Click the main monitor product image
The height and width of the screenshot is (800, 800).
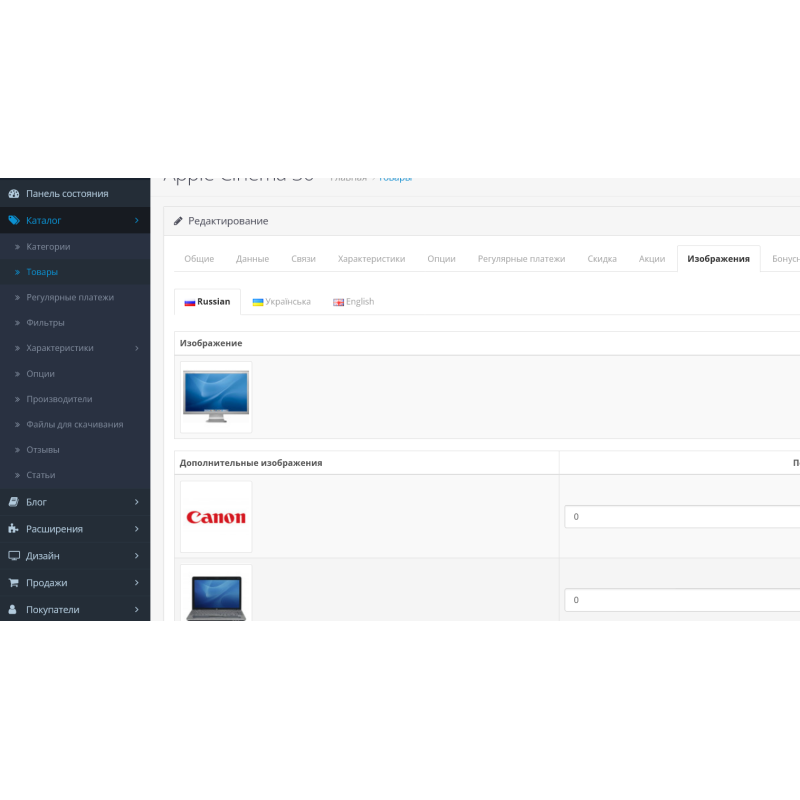(216, 397)
